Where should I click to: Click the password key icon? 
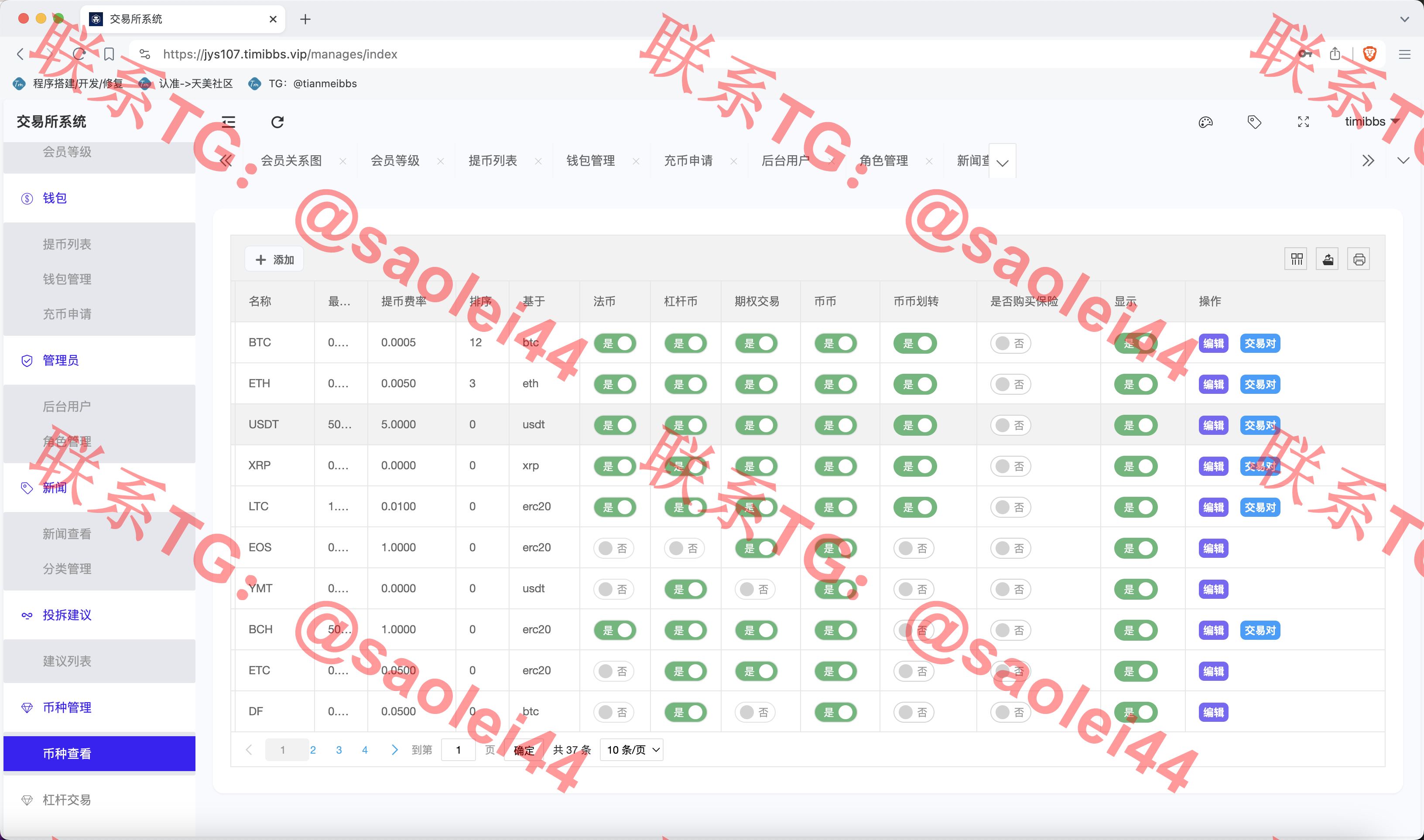click(1305, 54)
